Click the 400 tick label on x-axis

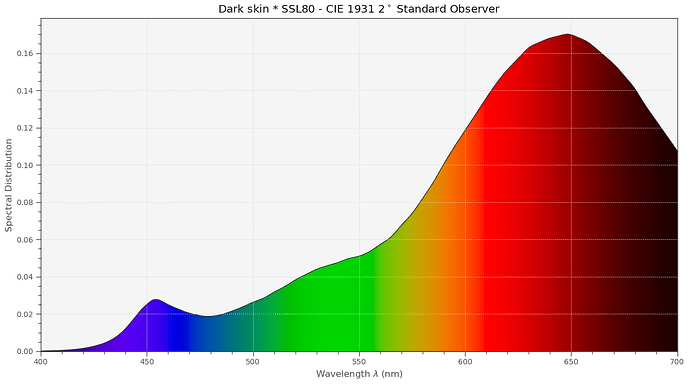click(41, 362)
